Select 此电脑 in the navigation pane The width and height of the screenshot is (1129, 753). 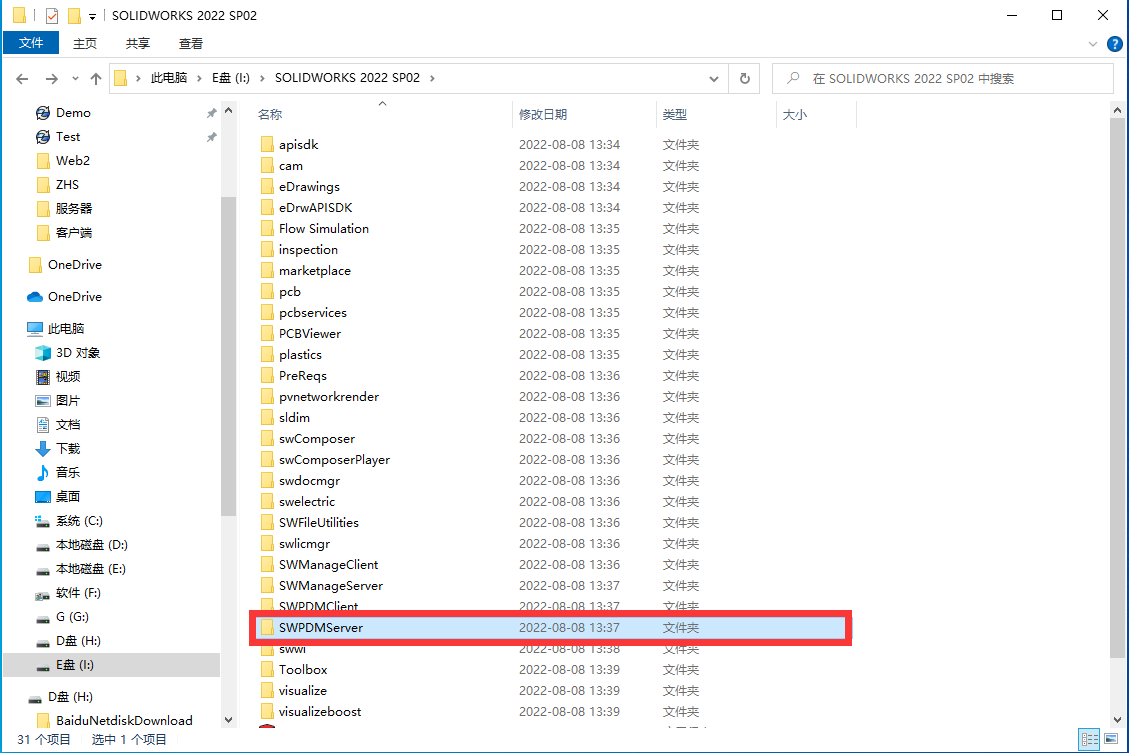click(66, 328)
